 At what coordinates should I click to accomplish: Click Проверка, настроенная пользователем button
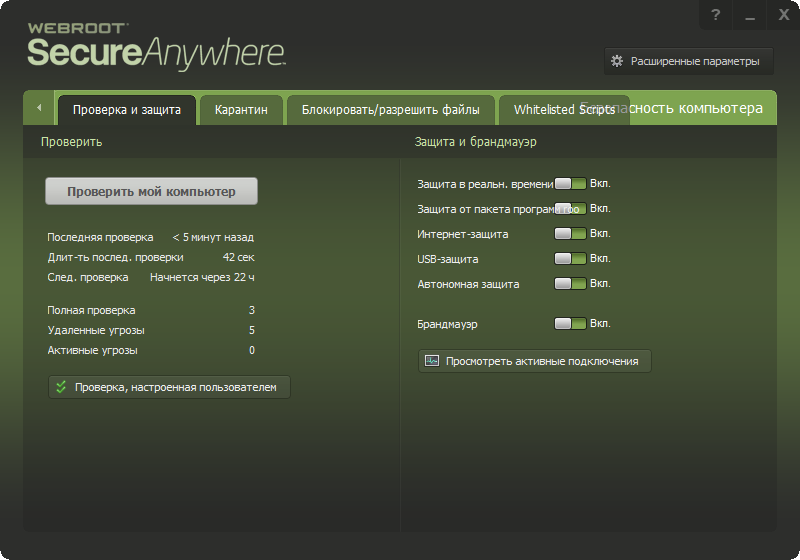coord(169,387)
